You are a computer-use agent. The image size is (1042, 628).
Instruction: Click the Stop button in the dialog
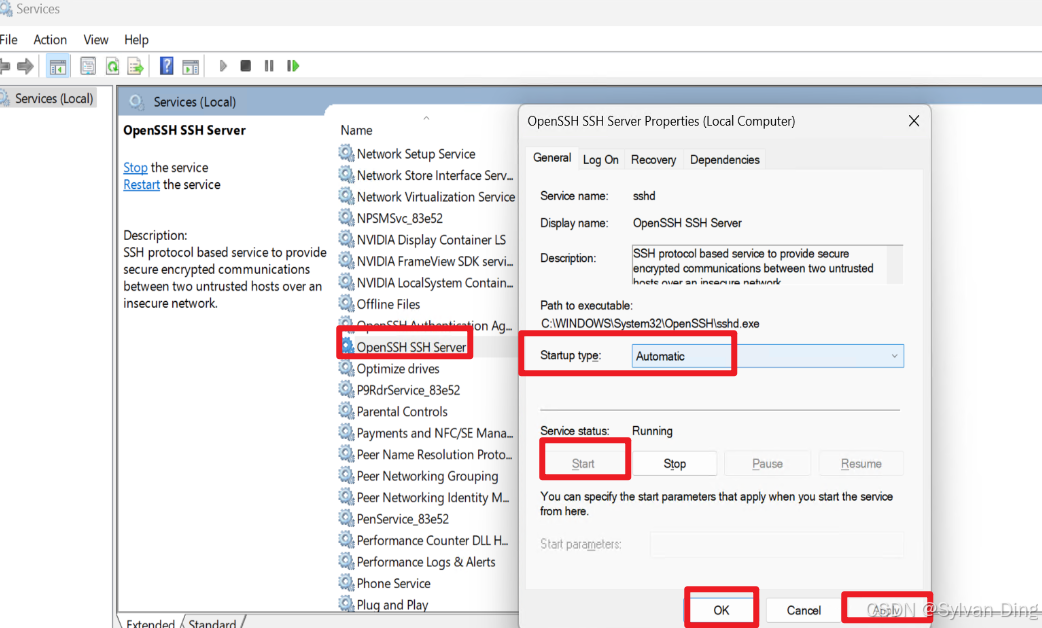pos(675,463)
